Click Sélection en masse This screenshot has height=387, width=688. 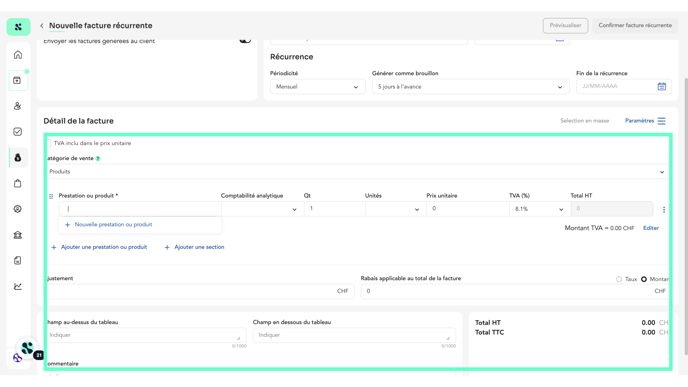[x=584, y=121]
